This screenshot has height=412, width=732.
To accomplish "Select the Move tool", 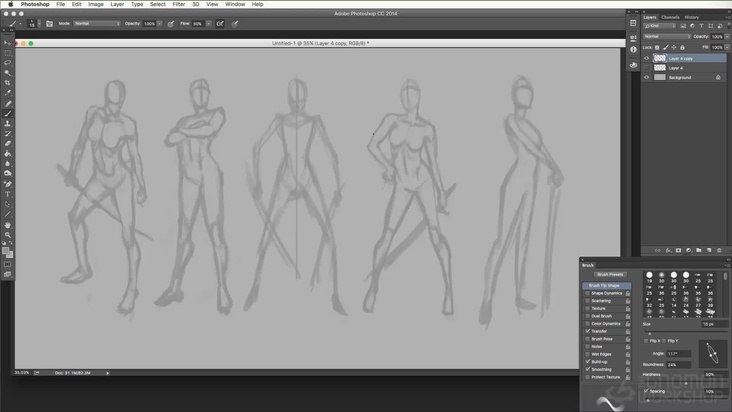I will pyautogui.click(x=8, y=43).
